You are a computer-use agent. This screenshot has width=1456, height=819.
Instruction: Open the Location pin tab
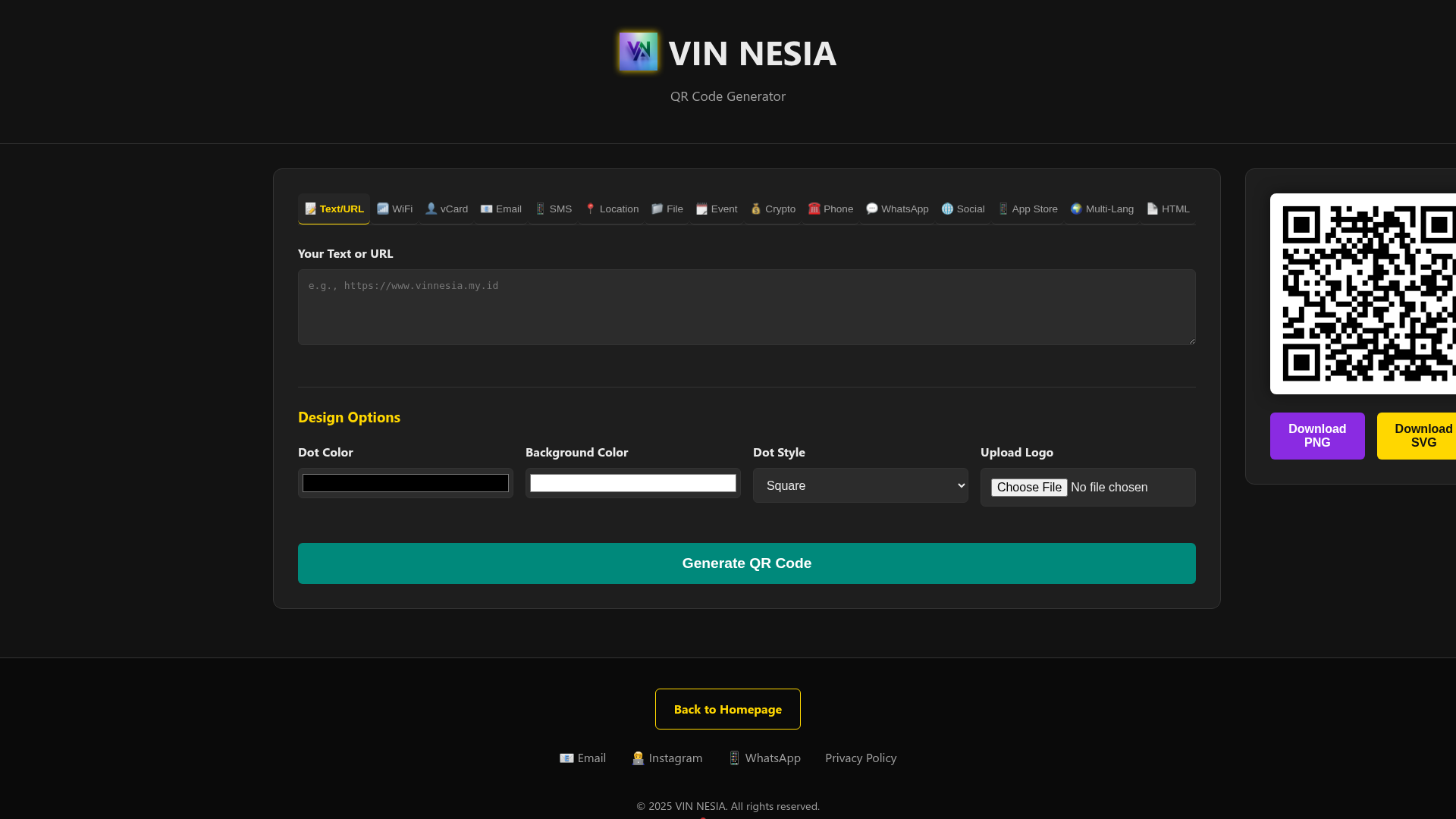[x=611, y=209]
